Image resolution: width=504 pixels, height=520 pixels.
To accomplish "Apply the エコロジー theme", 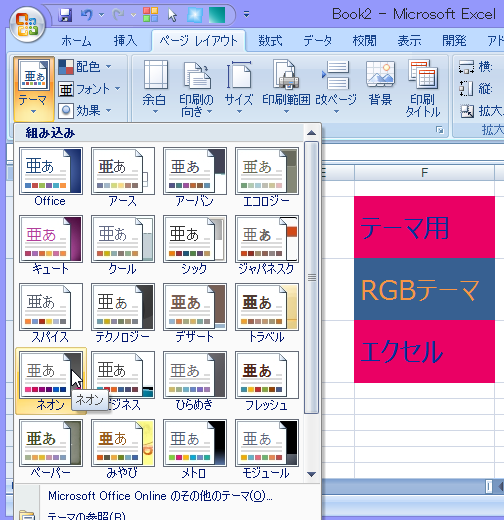I will tap(267, 177).
